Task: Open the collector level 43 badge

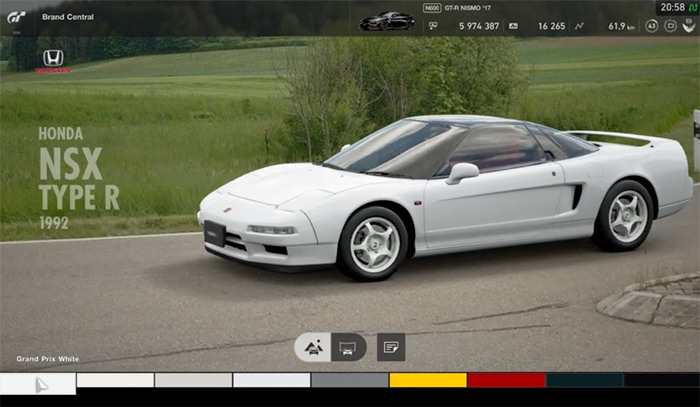Action: pos(651,26)
